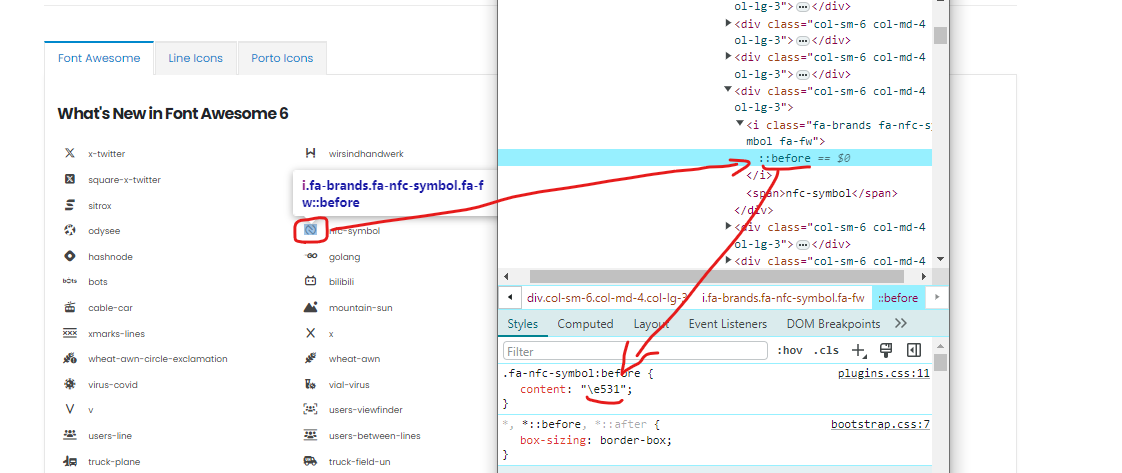Viewport: 1122px width, 473px height.
Task: Toggle the .cls class editor button
Action: [x=826, y=351]
